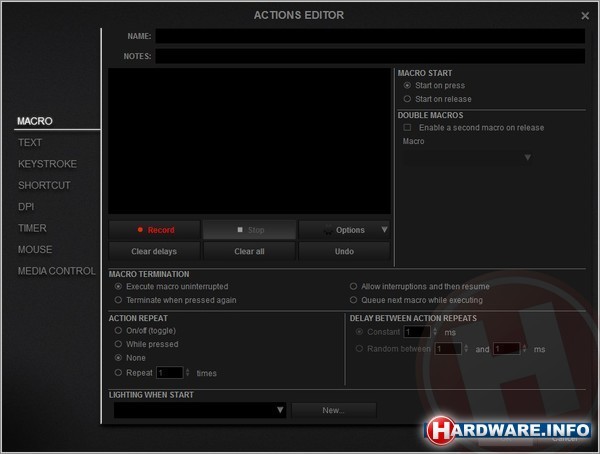This screenshot has height=454, width=600.
Task: Select the Start on release option
Action: 407,99
